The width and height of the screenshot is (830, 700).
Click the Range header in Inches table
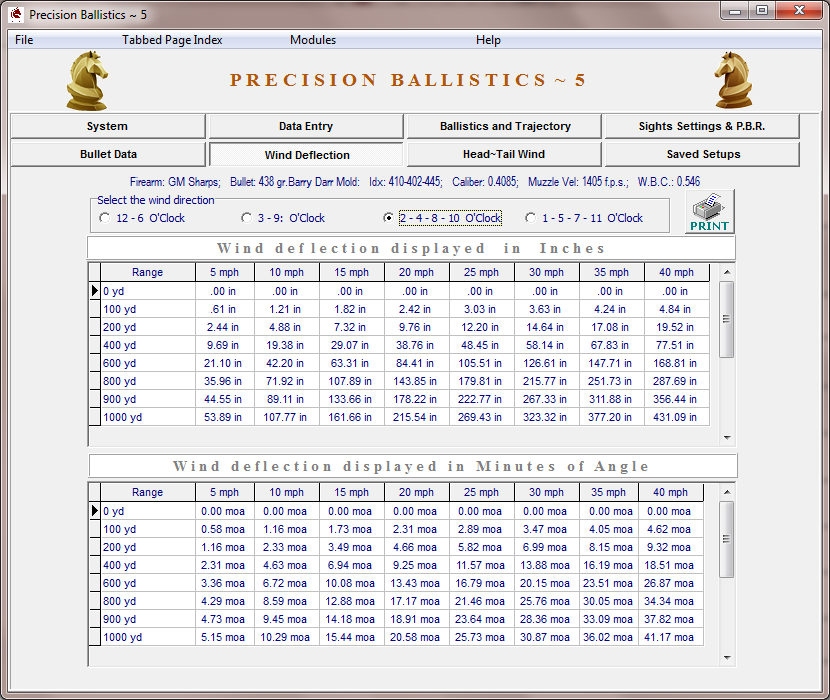tap(148, 272)
